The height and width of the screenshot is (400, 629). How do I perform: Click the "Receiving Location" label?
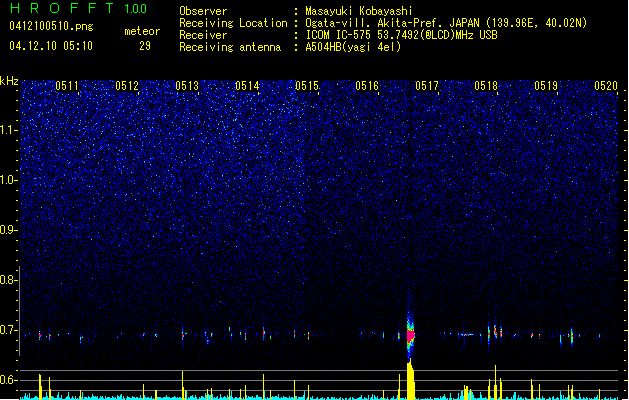(233, 23)
